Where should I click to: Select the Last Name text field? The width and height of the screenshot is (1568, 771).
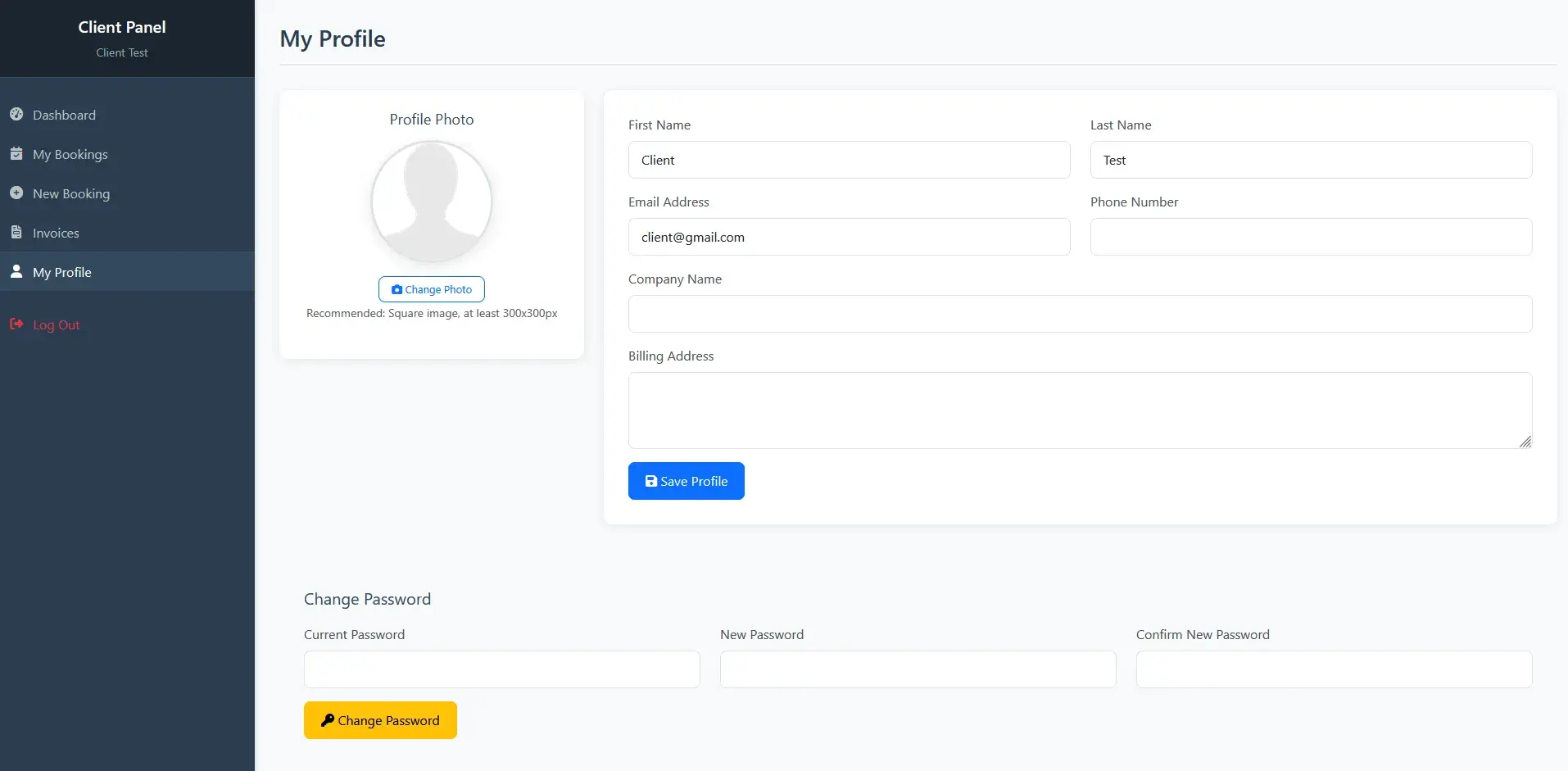point(1311,160)
